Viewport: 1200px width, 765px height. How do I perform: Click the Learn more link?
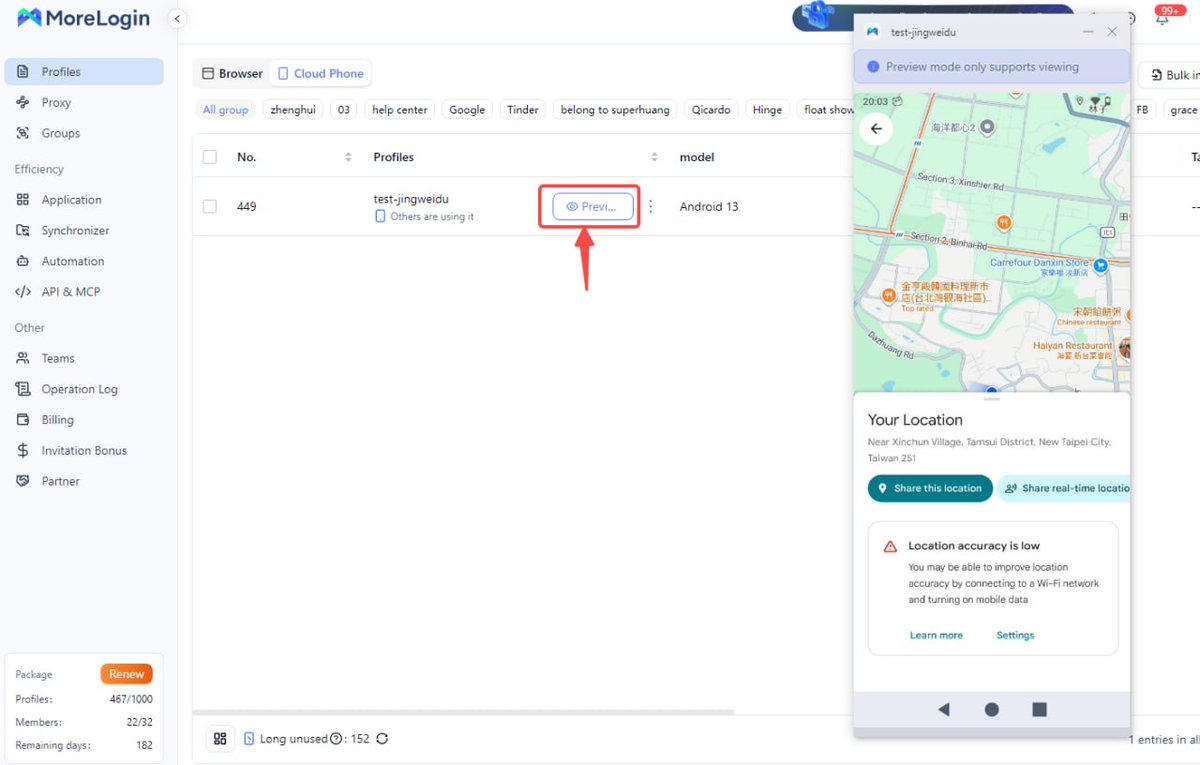click(936, 635)
